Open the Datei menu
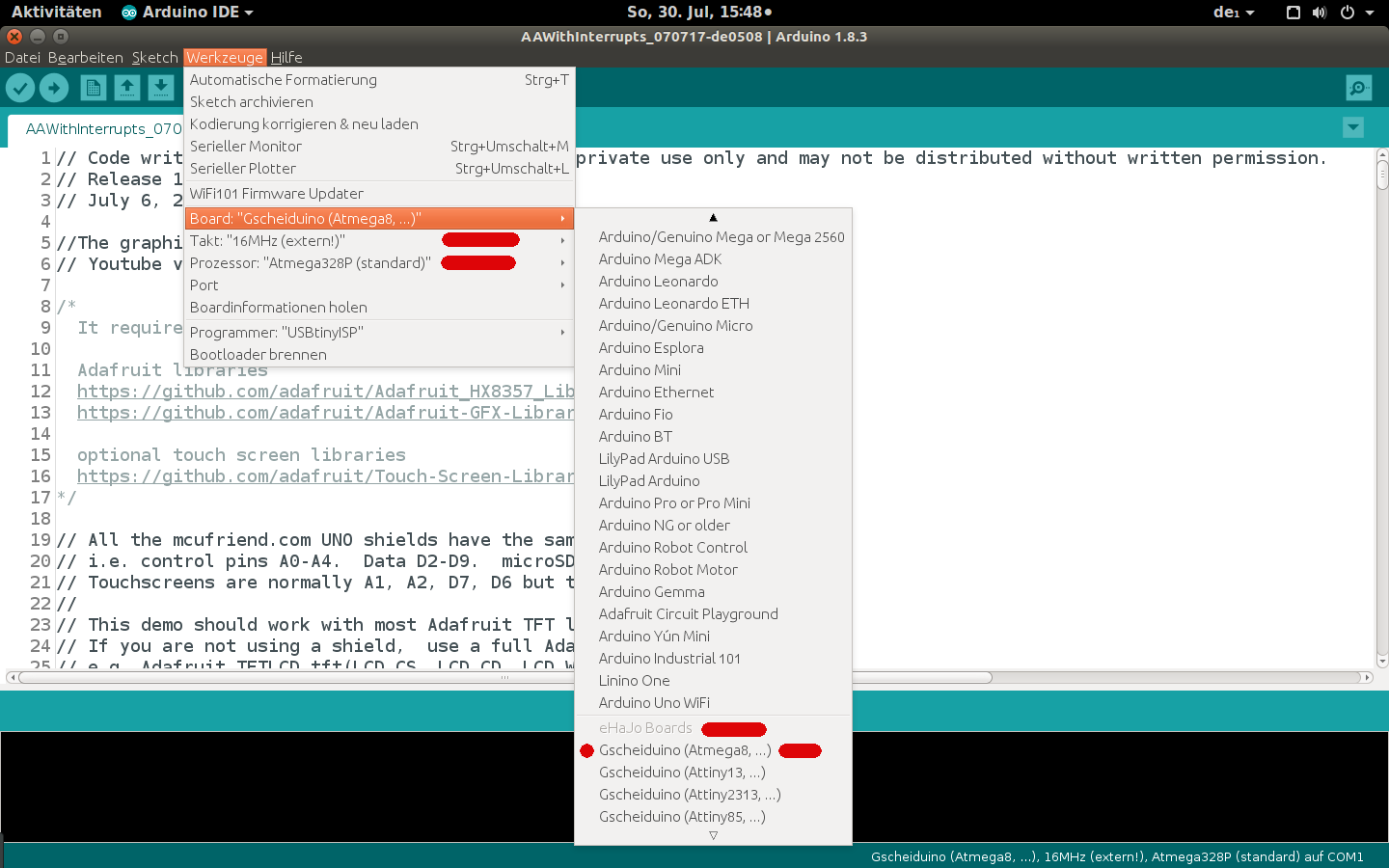1389x868 pixels. tap(23, 57)
